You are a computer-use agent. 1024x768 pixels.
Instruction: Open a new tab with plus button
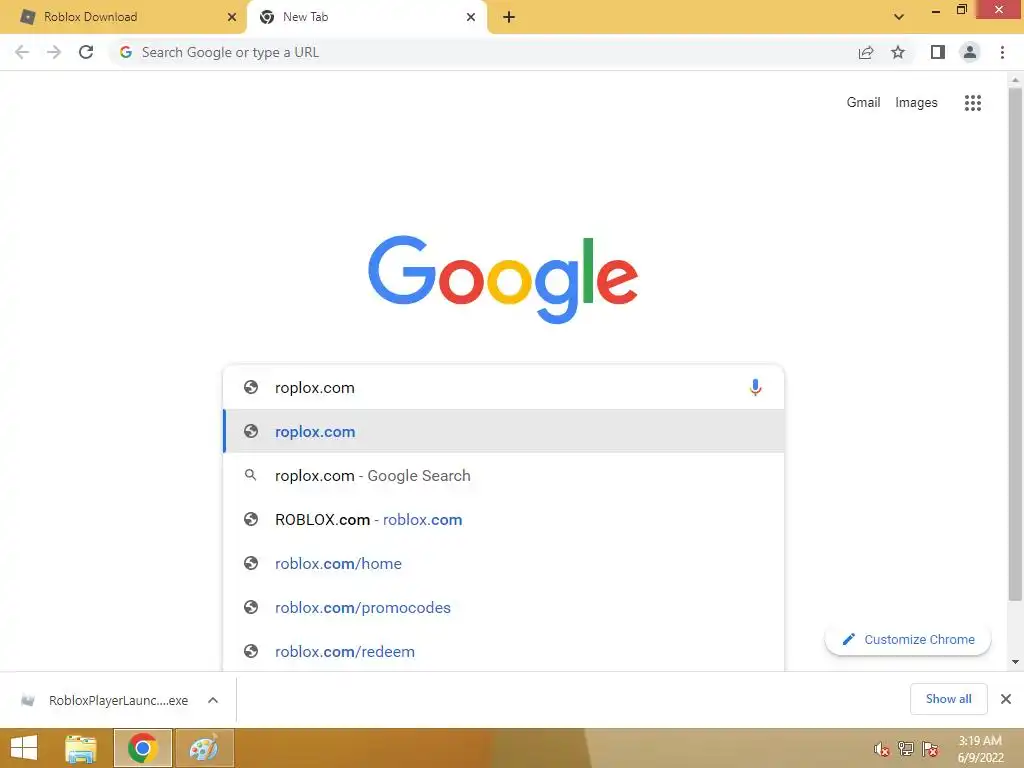[x=509, y=17]
